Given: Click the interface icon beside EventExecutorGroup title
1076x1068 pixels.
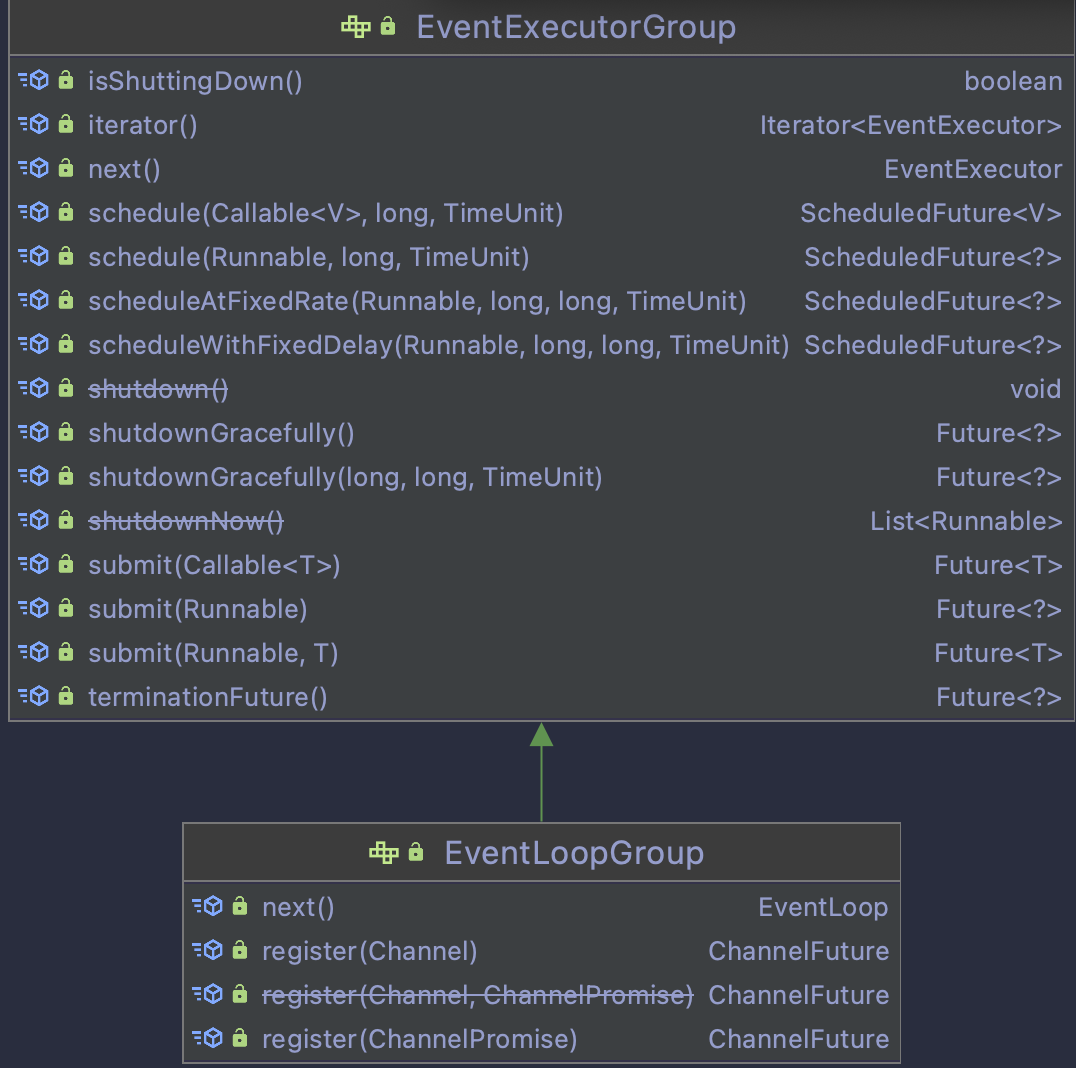Looking at the screenshot, I should click(355, 27).
